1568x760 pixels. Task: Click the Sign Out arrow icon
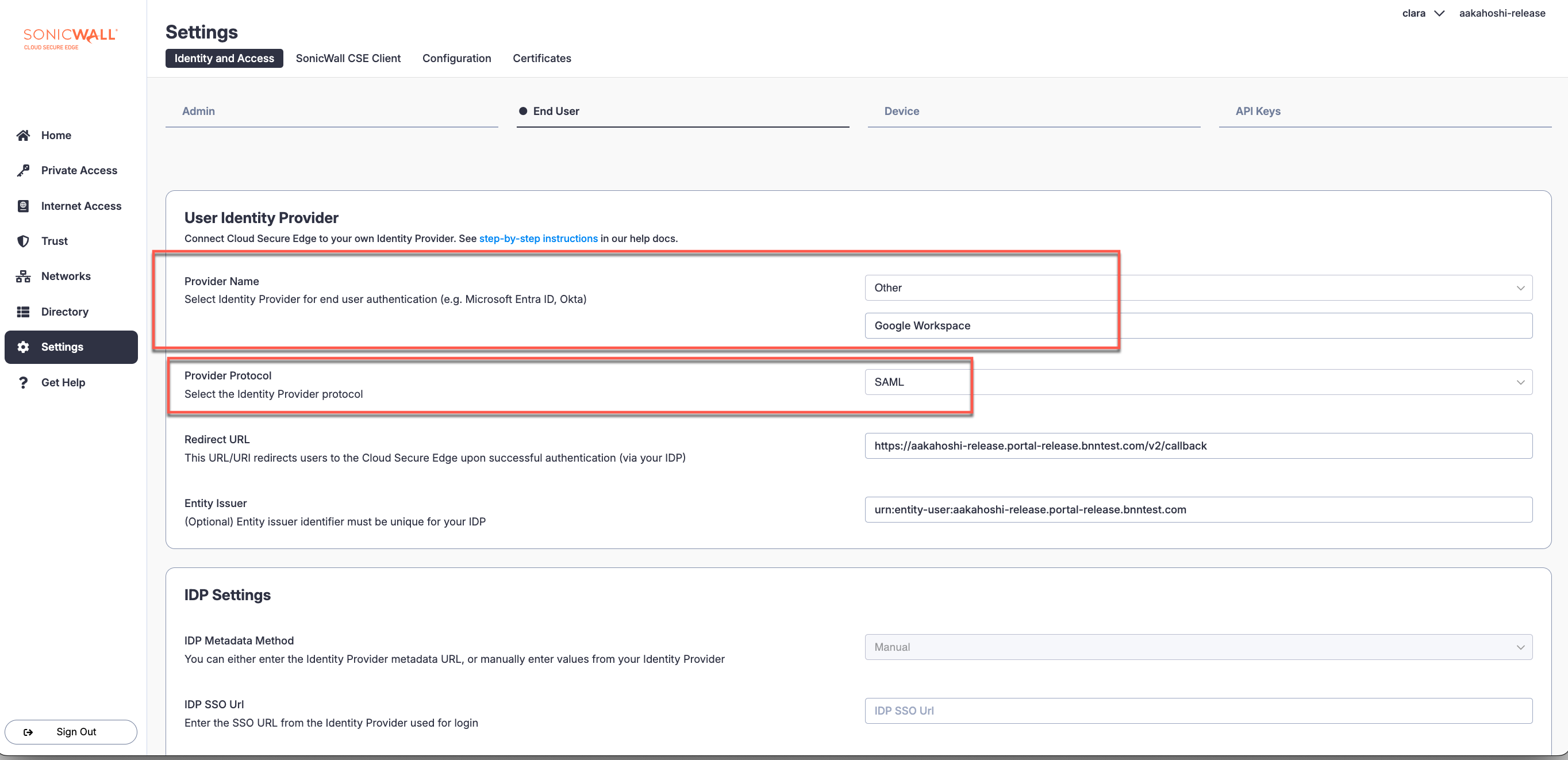pos(28,732)
